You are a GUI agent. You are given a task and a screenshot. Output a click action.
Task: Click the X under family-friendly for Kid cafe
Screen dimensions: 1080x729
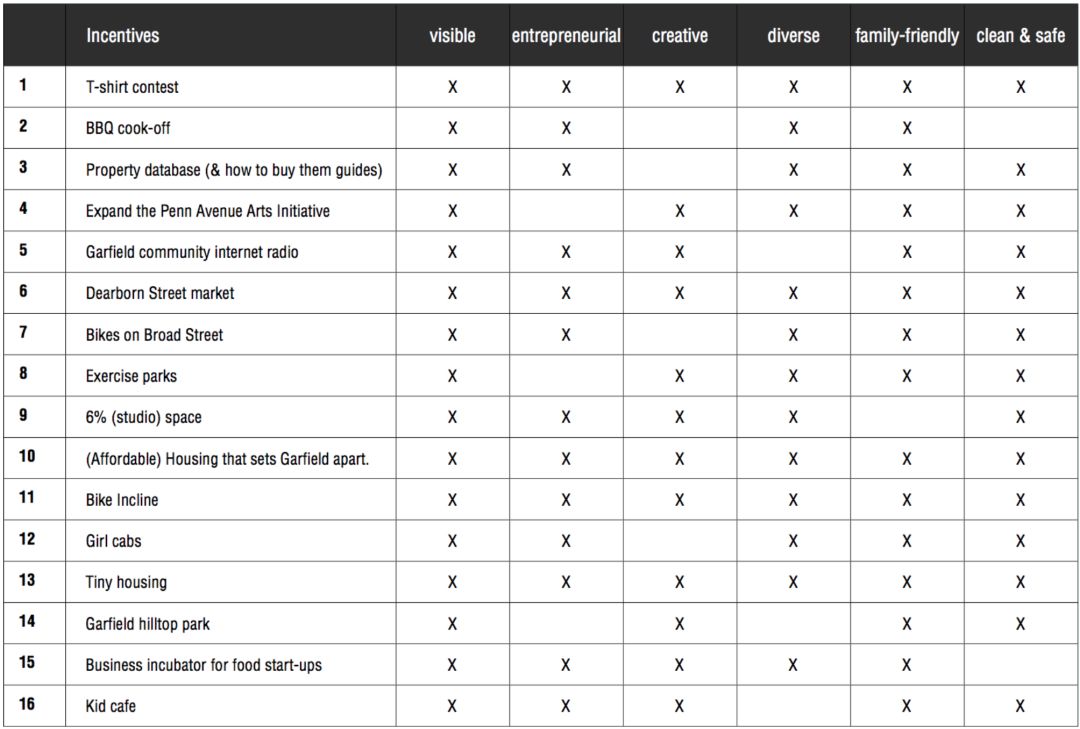907,706
